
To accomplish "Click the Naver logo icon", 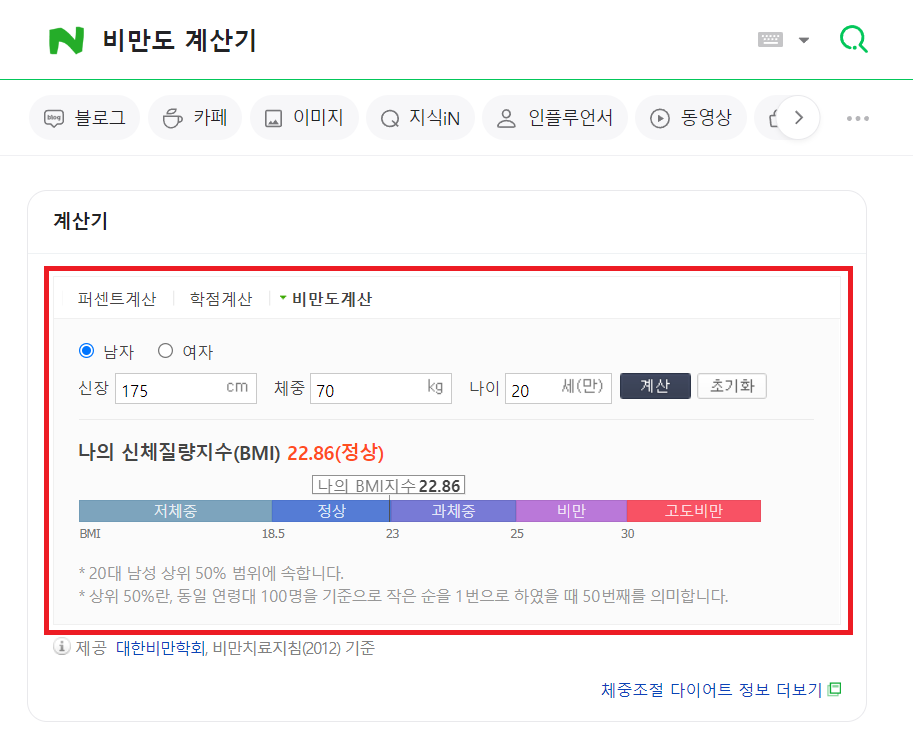I will (66, 40).
